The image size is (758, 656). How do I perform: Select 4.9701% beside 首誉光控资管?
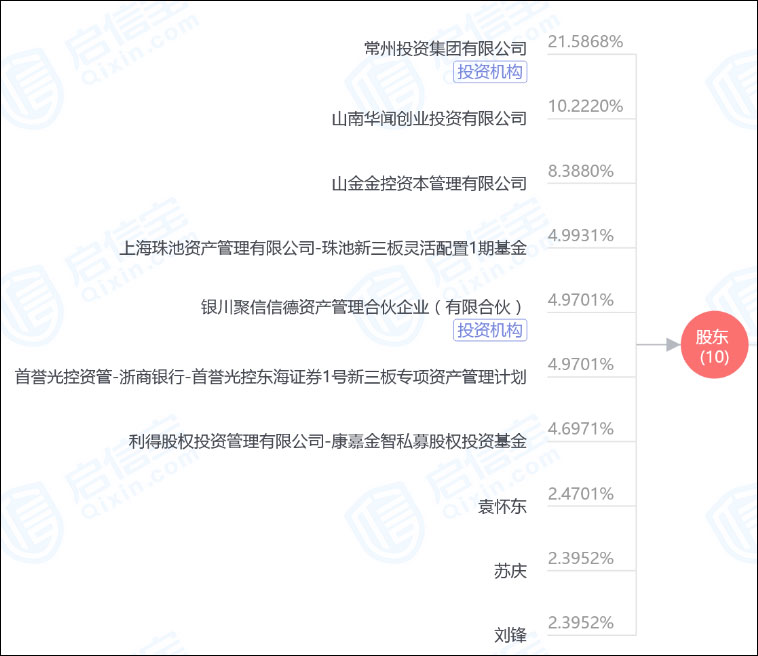pyautogui.click(x=581, y=364)
